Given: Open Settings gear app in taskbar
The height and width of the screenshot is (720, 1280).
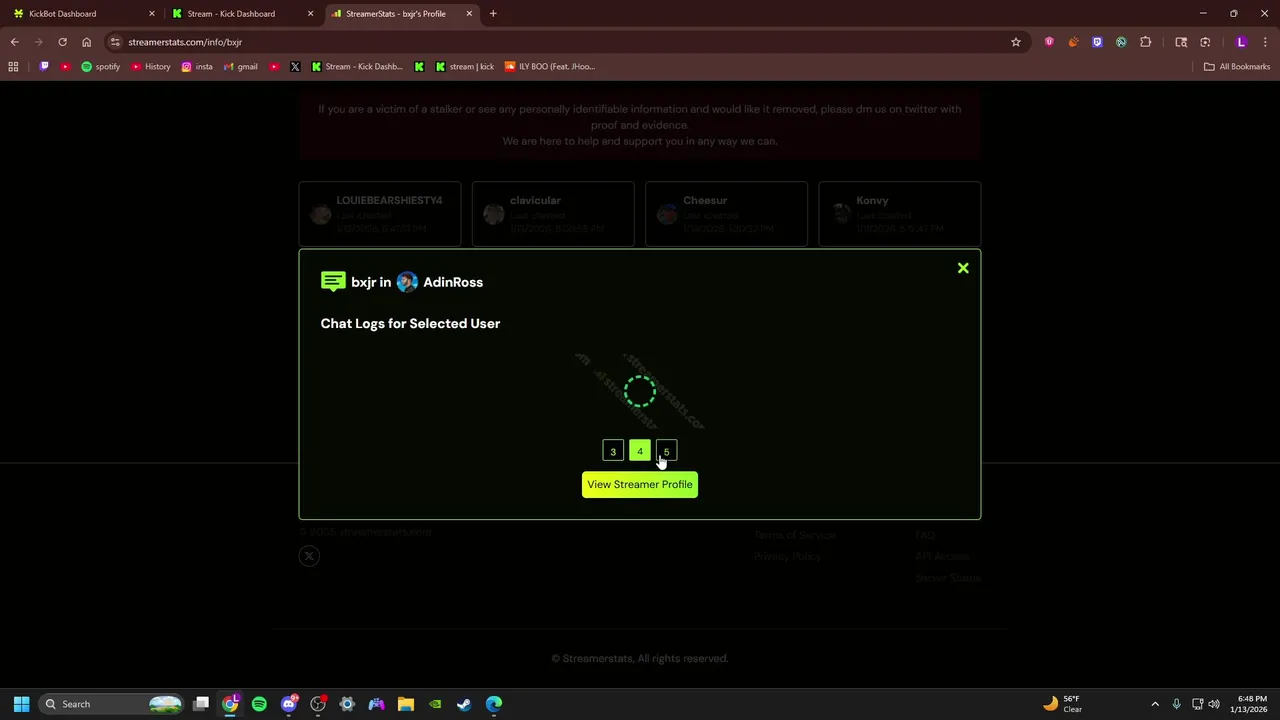Looking at the screenshot, I should [347, 704].
